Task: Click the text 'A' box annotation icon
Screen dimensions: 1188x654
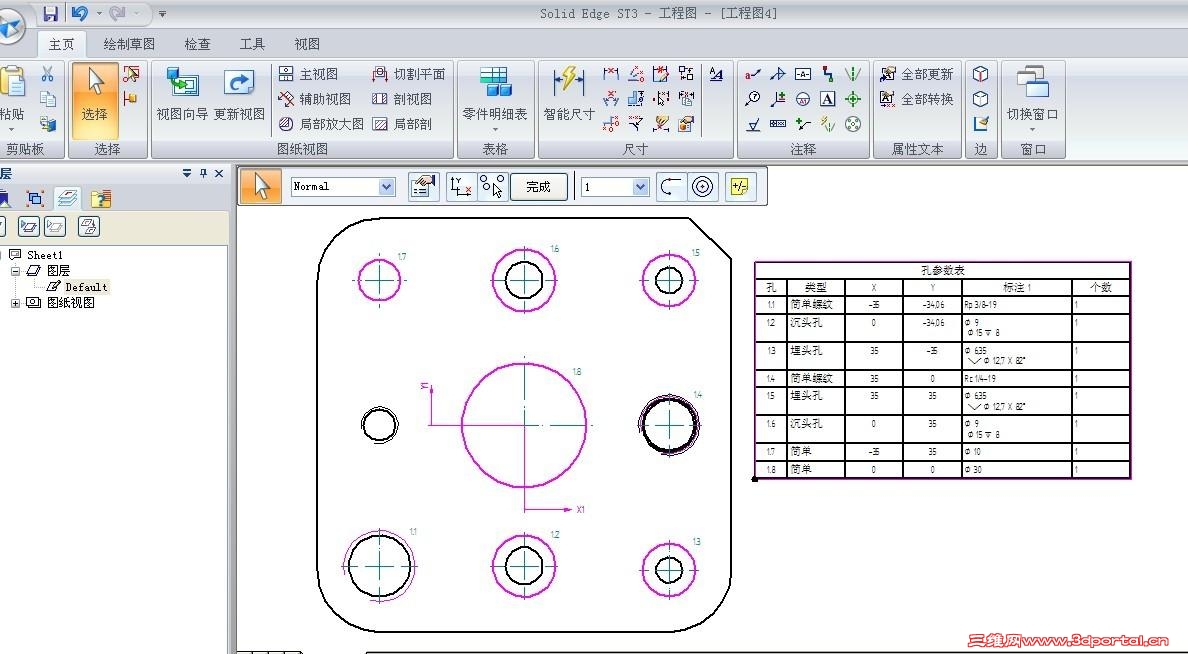Action: tap(828, 99)
